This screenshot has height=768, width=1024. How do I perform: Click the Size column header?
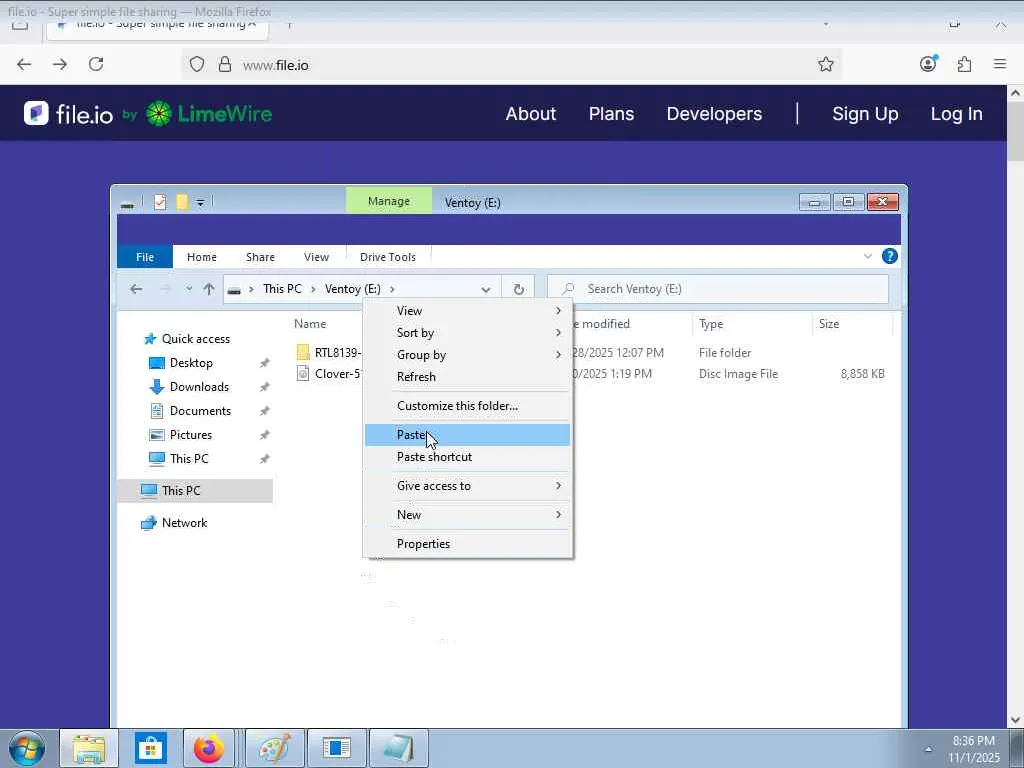click(x=829, y=324)
